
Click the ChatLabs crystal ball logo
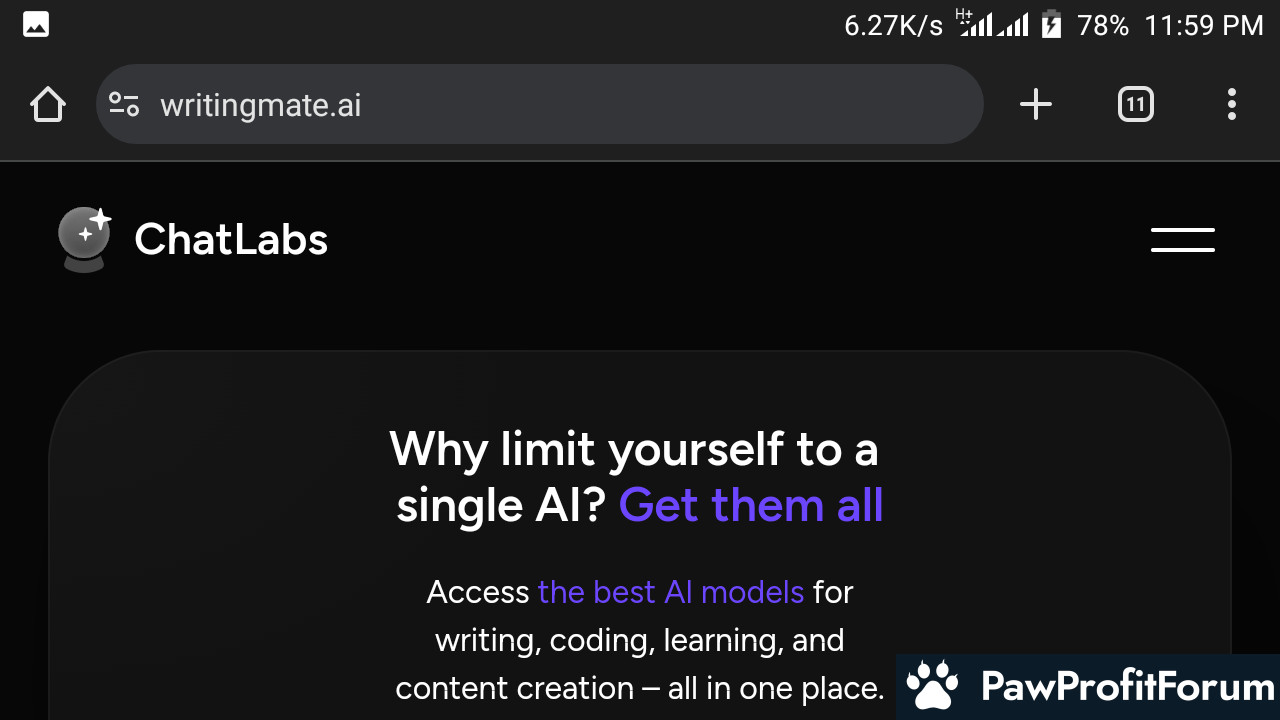point(84,240)
